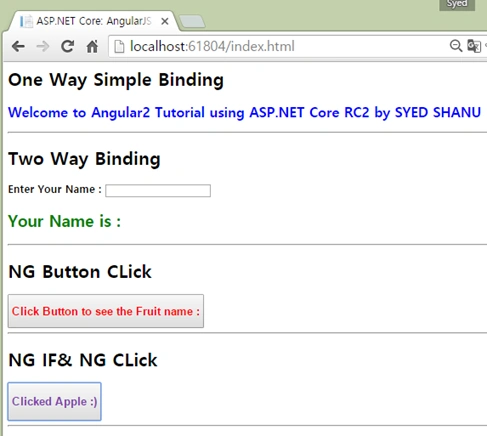Open the translate icon in address bar
The width and height of the screenshot is (487, 436).
tap(474, 46)
